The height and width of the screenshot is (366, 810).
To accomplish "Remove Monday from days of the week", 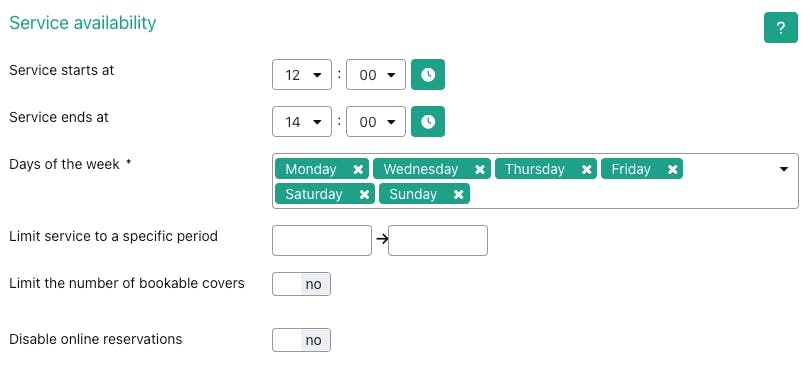I will [x=358, y=169].
